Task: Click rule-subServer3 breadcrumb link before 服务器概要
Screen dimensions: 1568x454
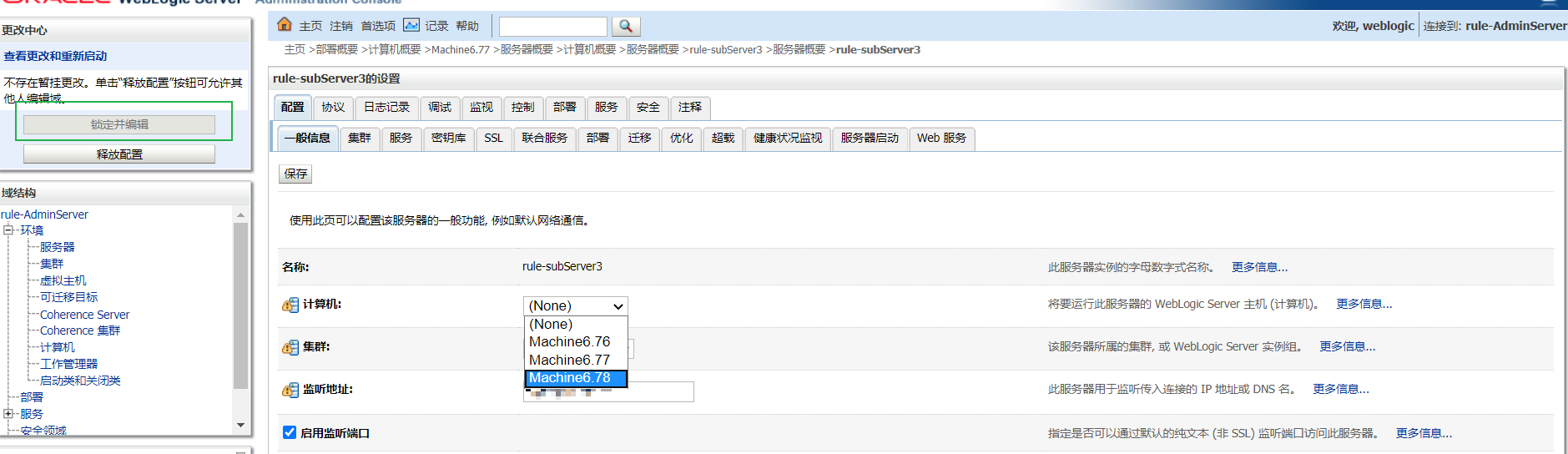Action: pyautogui.click(x=726, y=49)
